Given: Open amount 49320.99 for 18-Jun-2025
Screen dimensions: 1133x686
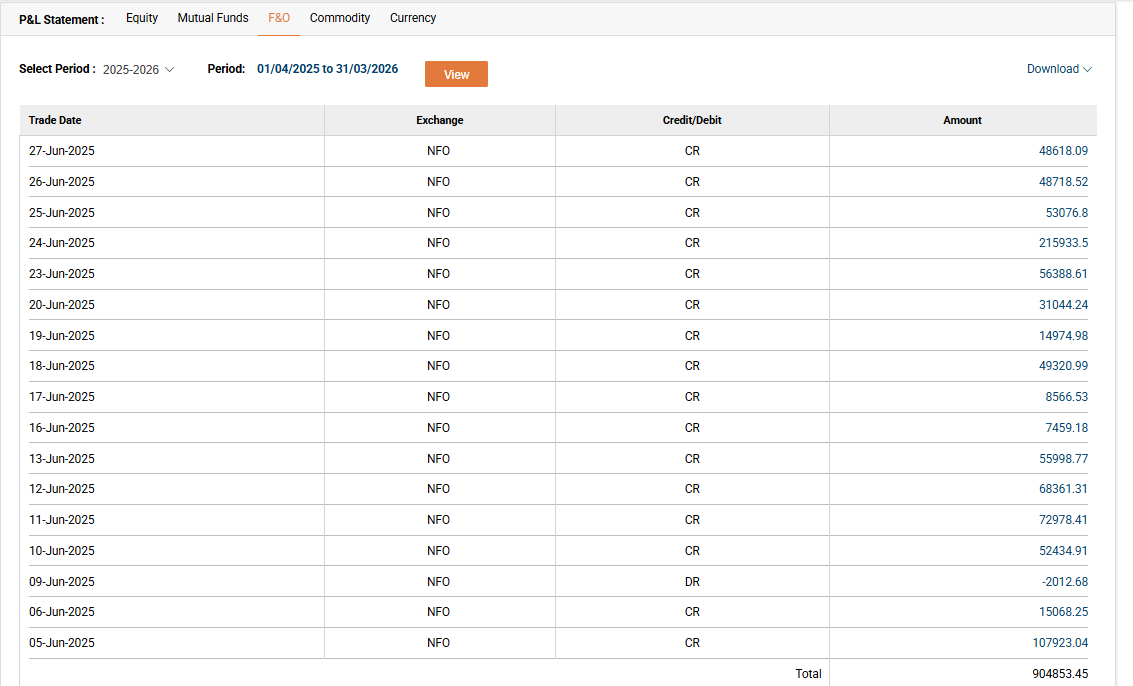Looking at the screenshot, I should click(x=1063, y=366).
